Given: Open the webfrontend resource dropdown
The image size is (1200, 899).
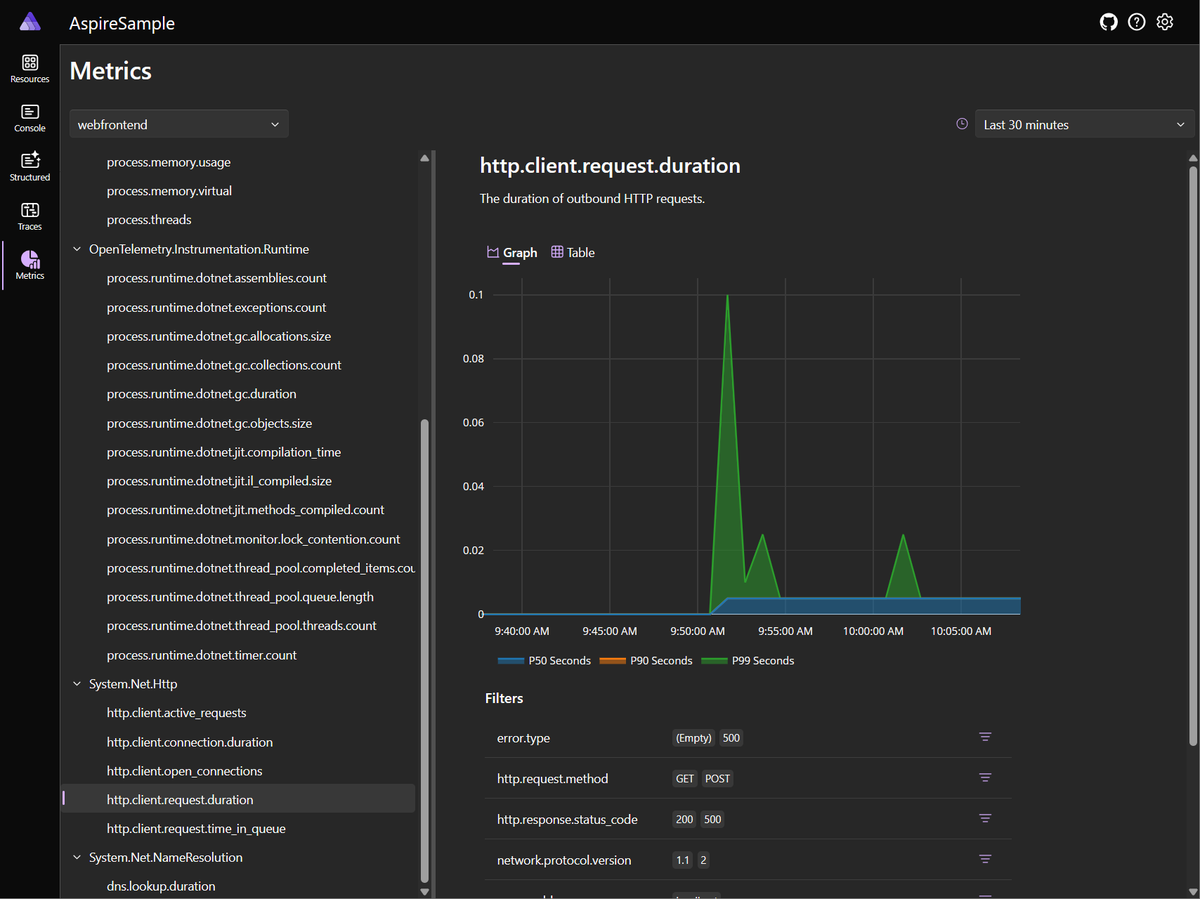Looking at the screenshot, I should (x=179, y=124).
